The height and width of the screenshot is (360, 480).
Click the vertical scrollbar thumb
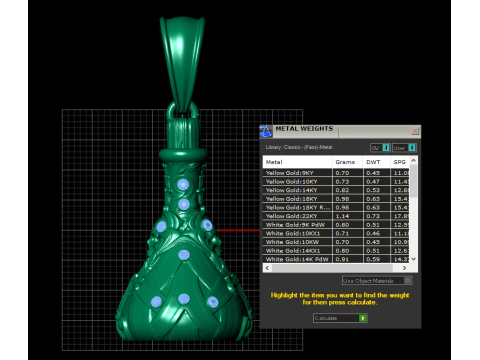(x=413, y=181)
